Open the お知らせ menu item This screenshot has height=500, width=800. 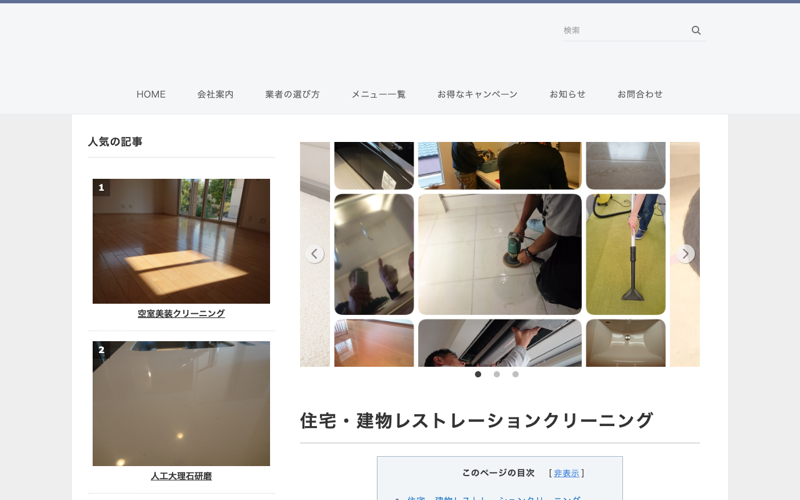pyautogui.click(x=567, y=94)
